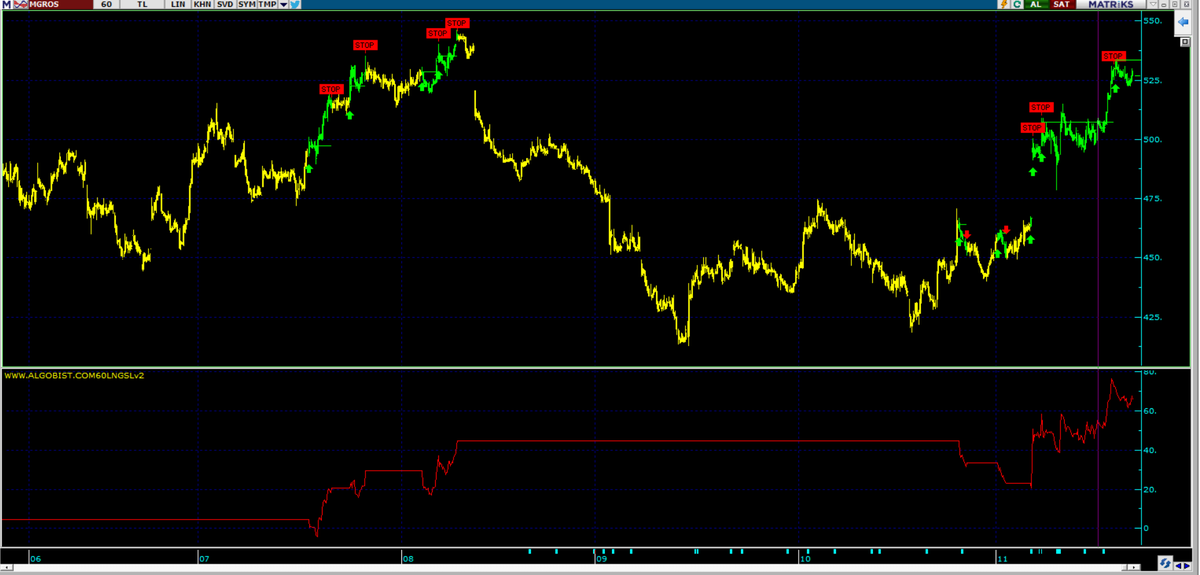Click the indicator 40 scale label
The height and width of the screenshot is (575, 1200).
pos(1150,450)
